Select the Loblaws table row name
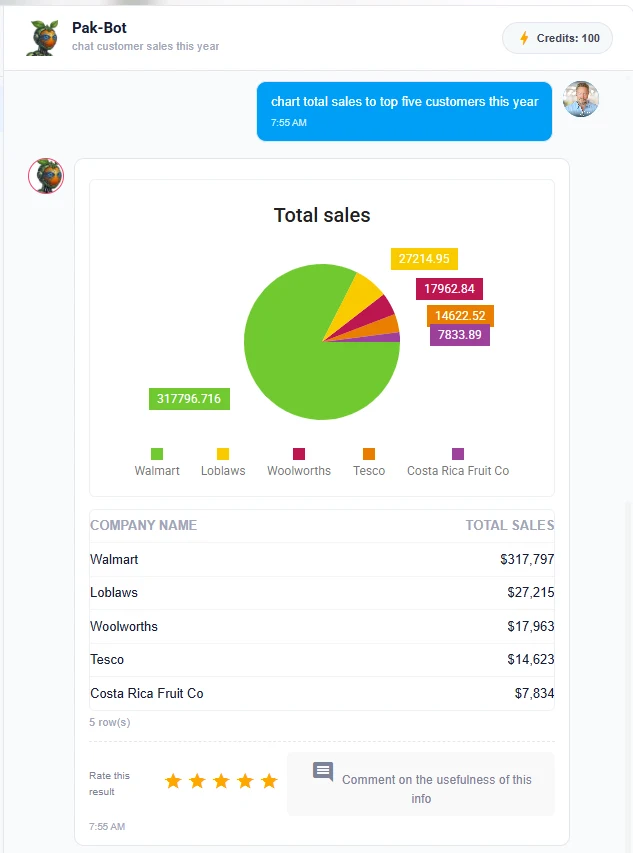 point(114,592)
